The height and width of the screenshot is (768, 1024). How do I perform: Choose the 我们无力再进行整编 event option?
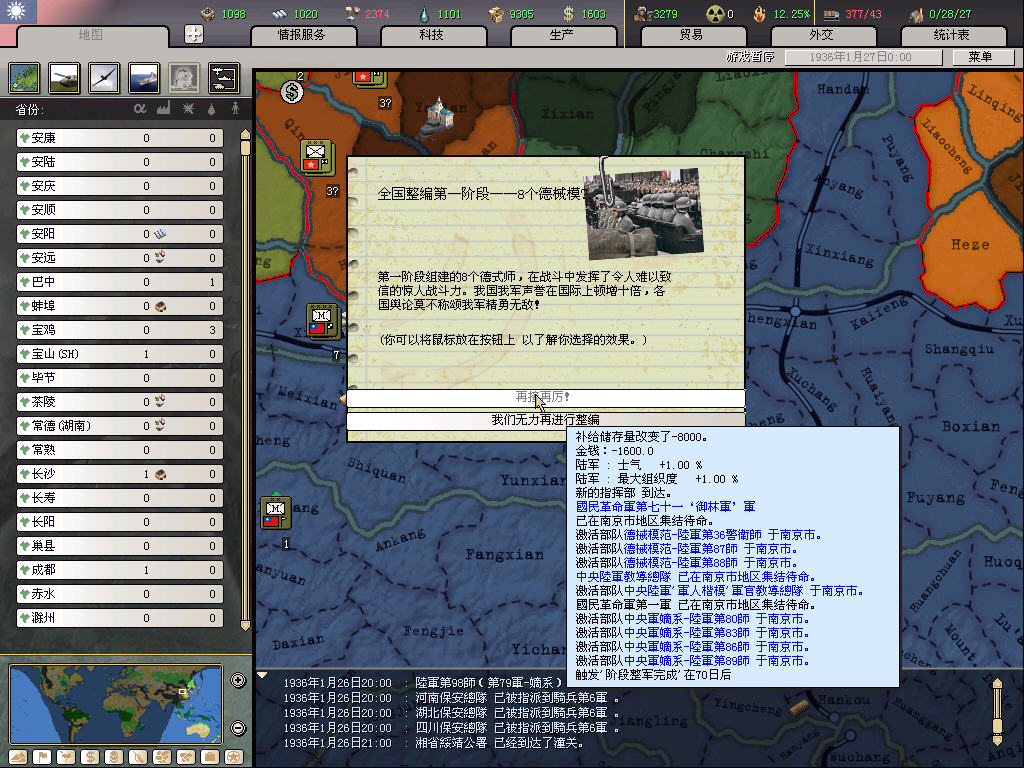pos(545,420)
